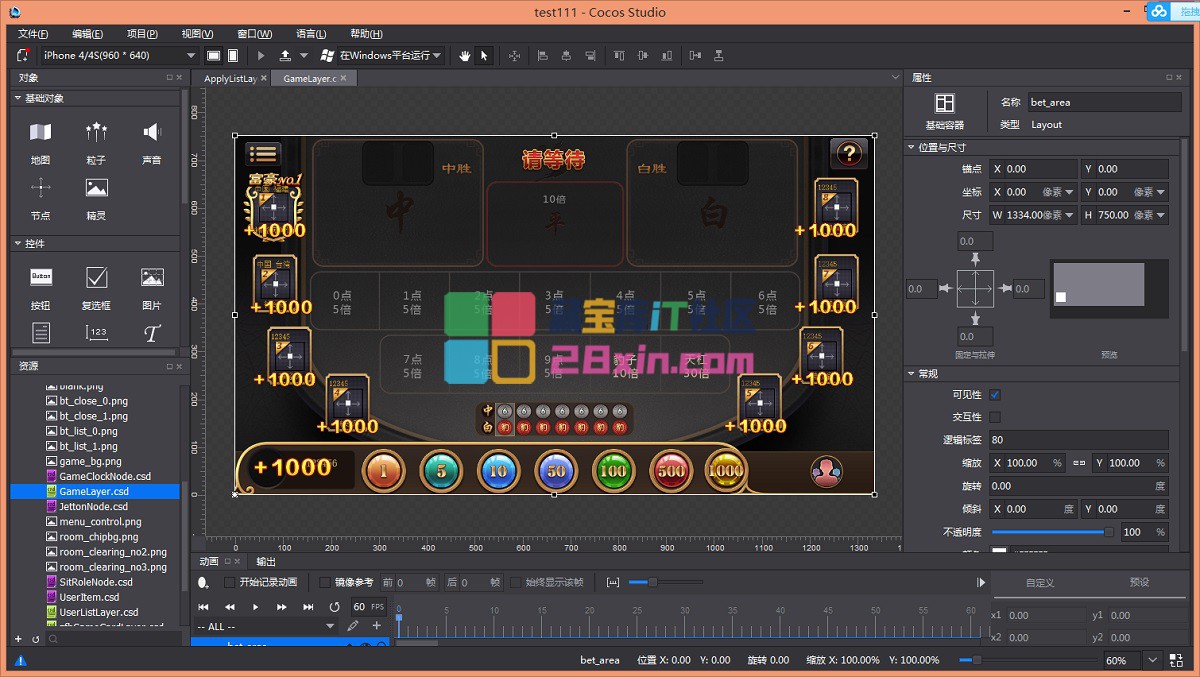Open the iPhone 4/4S resolution dropdown
Image resolution: width=1200 pixels, height=677 pixels.
(119, 56)
